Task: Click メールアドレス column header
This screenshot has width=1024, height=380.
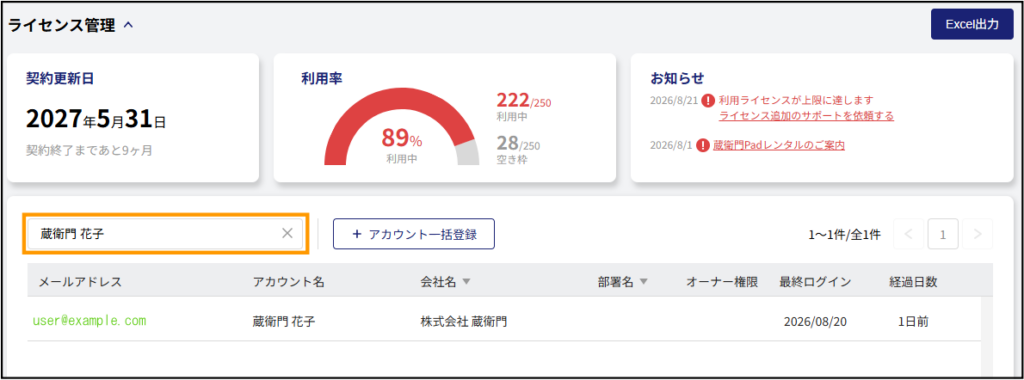Action: 80,282
